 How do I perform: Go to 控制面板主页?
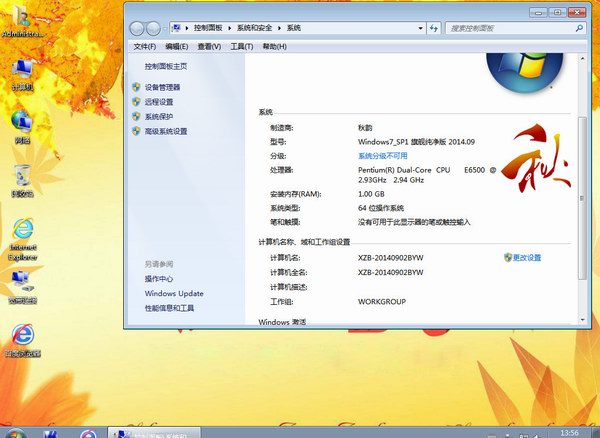[166, 66]
